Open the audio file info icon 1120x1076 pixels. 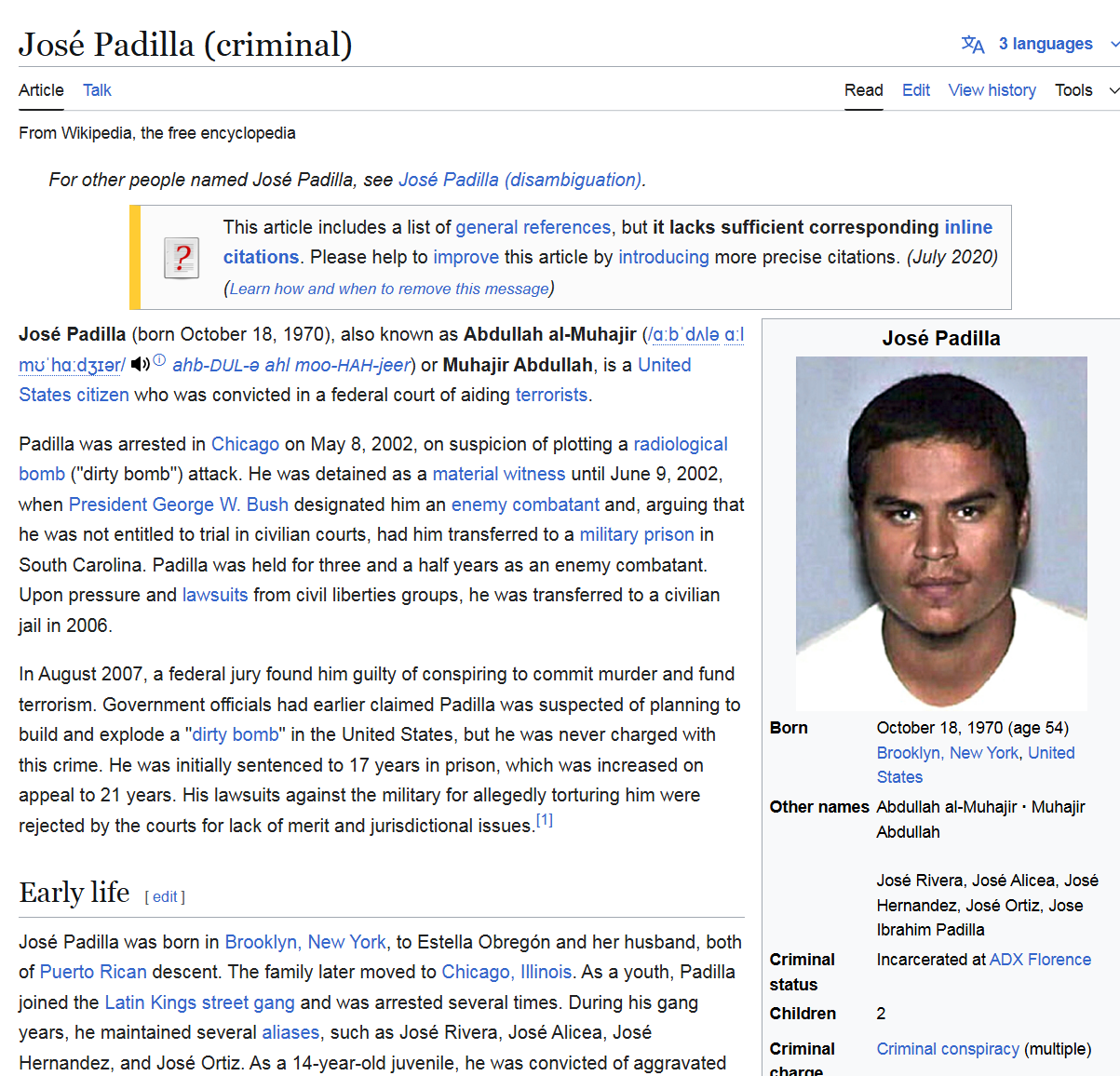point(159,360)
